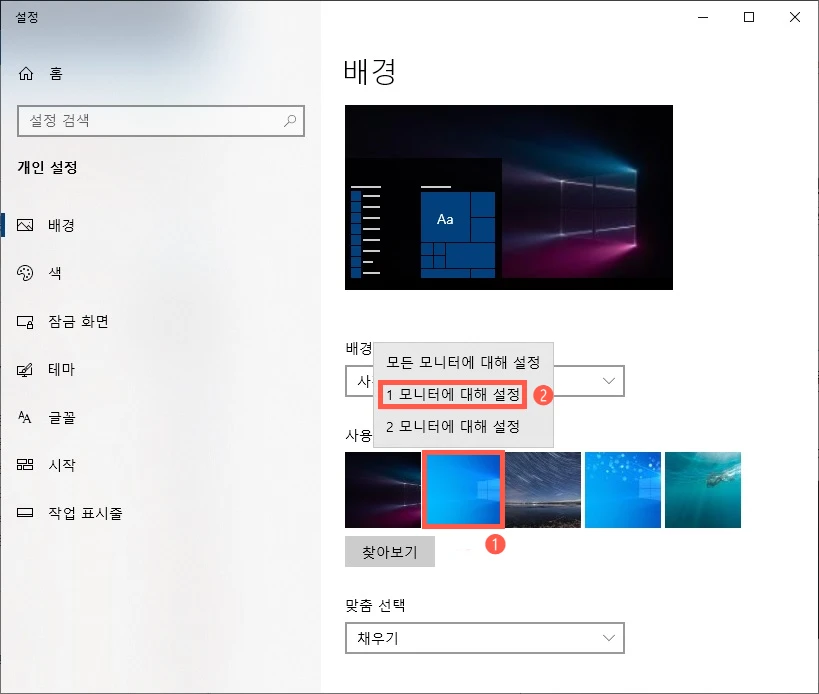Minimize the 설정 window
819x694 pixels.
[703, 17]
